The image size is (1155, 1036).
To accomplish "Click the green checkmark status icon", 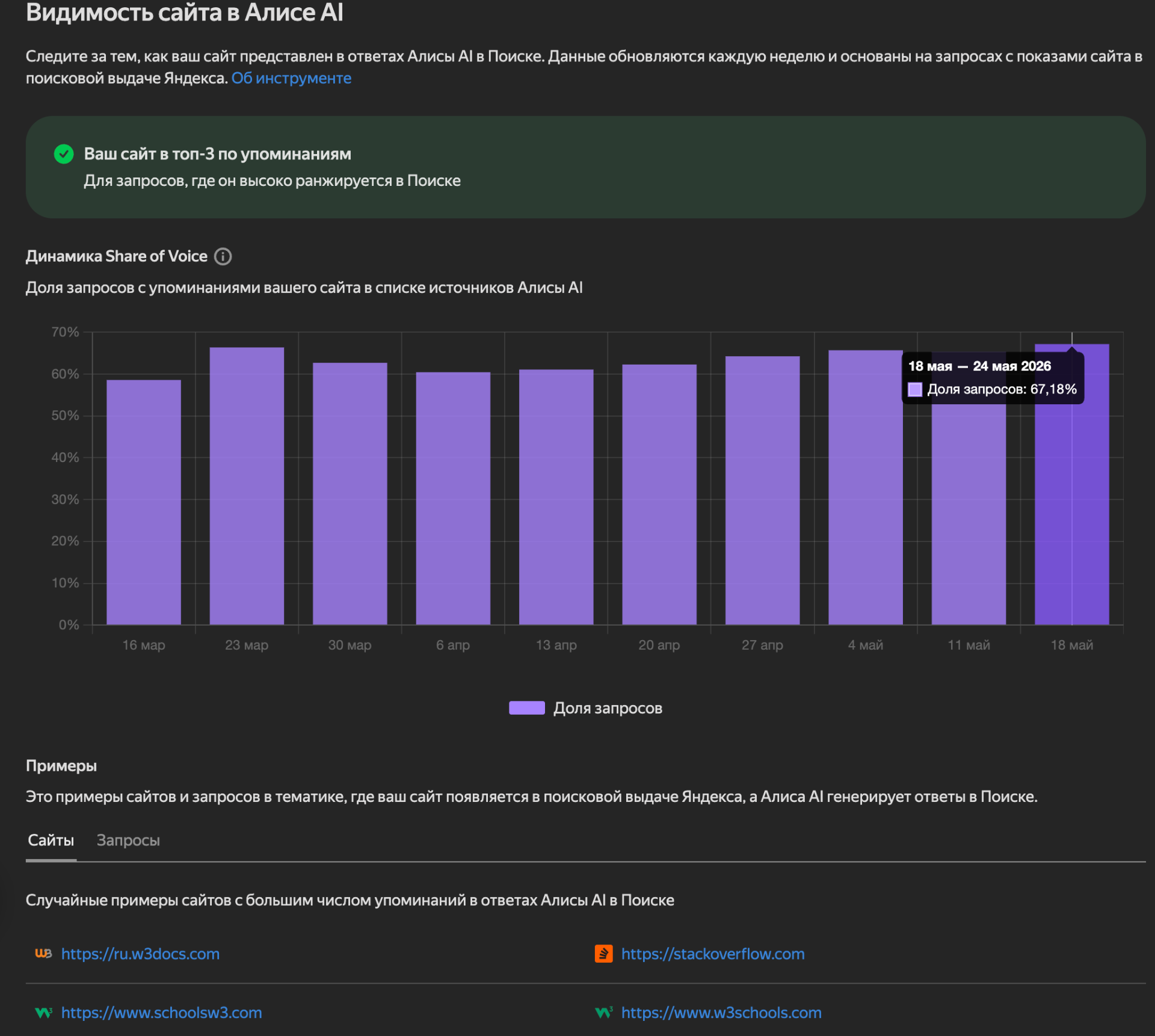I will pyautogui.click(x=64, y=154).
